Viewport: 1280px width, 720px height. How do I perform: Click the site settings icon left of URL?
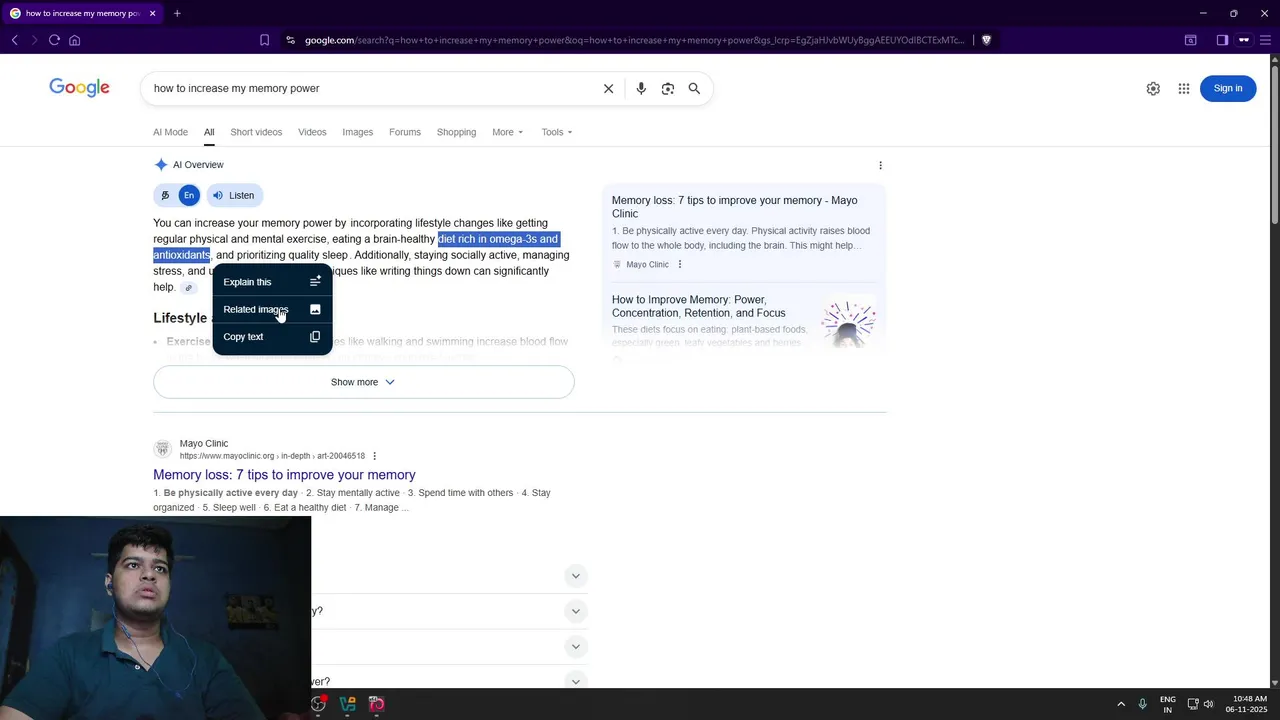[x=290, y=40]
